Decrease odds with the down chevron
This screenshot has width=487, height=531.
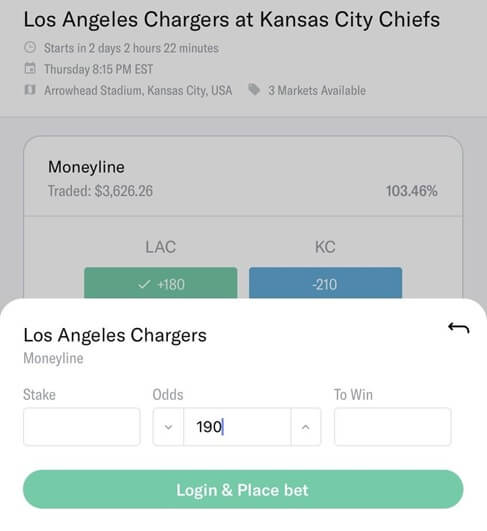(x=168, y=427)
